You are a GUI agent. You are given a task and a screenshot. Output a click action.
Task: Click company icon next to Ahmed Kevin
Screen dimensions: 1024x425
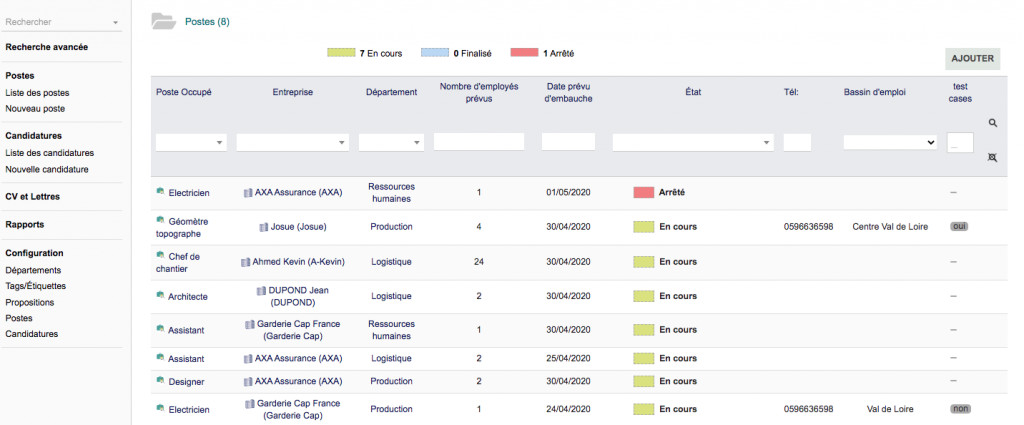pyautogui.click(x=245, y=262)
